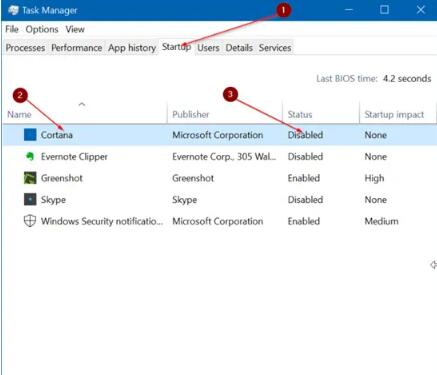Click the Windows Security shield icon
Viewport: 437px width, 375px height.
point(30,221)
